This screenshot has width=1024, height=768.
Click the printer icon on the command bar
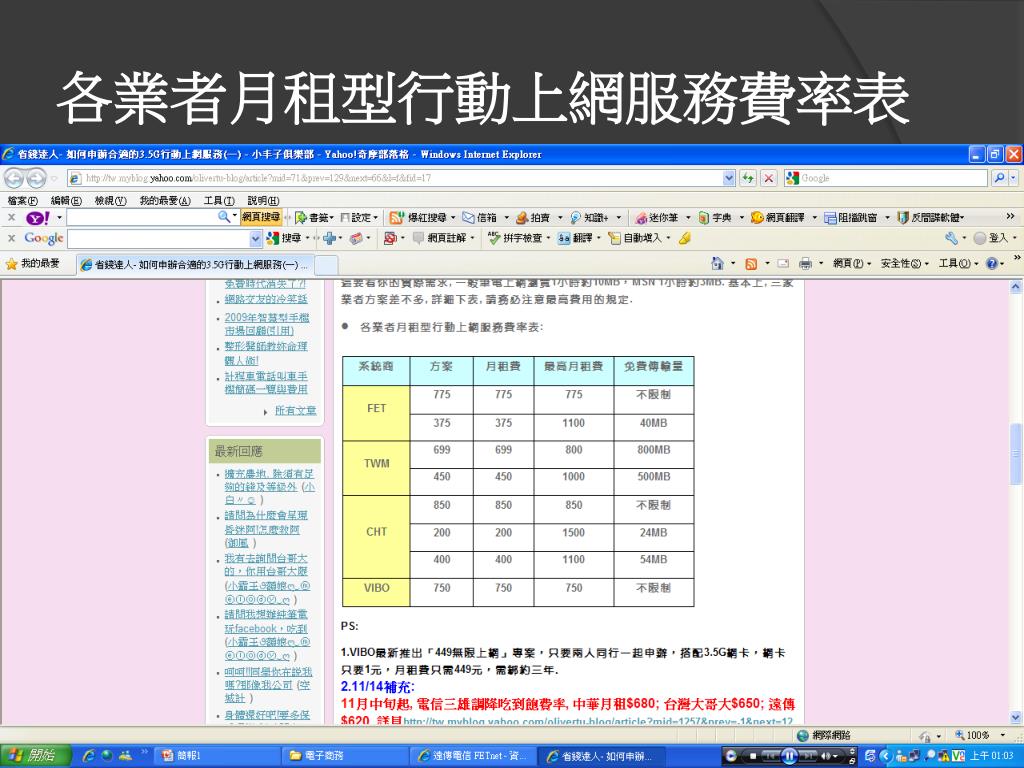(806, 263)
